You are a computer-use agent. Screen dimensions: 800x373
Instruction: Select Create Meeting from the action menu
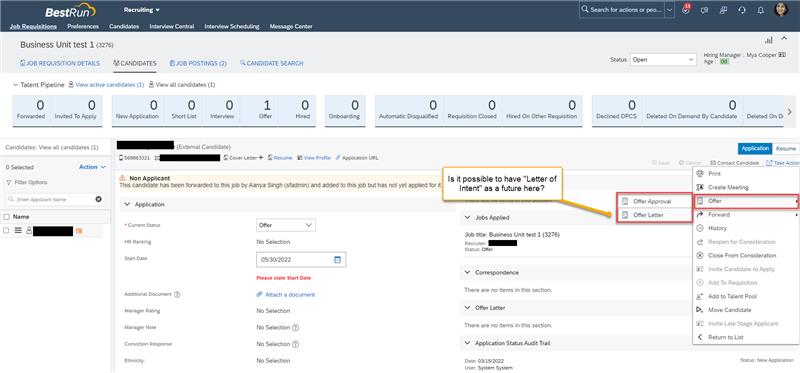pos(745,187)
